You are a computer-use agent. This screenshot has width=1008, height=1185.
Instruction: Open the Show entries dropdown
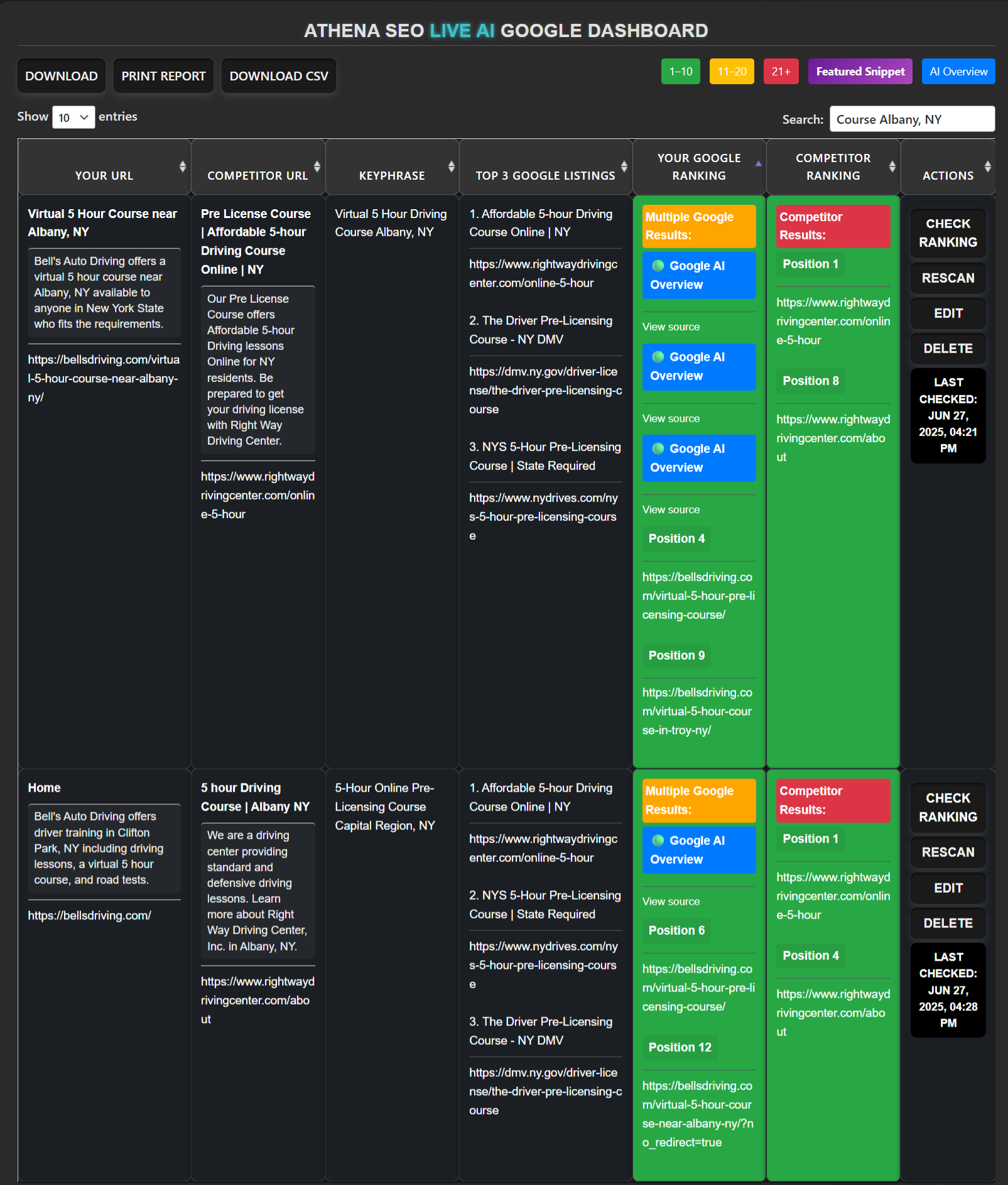(x=73, y=117)
